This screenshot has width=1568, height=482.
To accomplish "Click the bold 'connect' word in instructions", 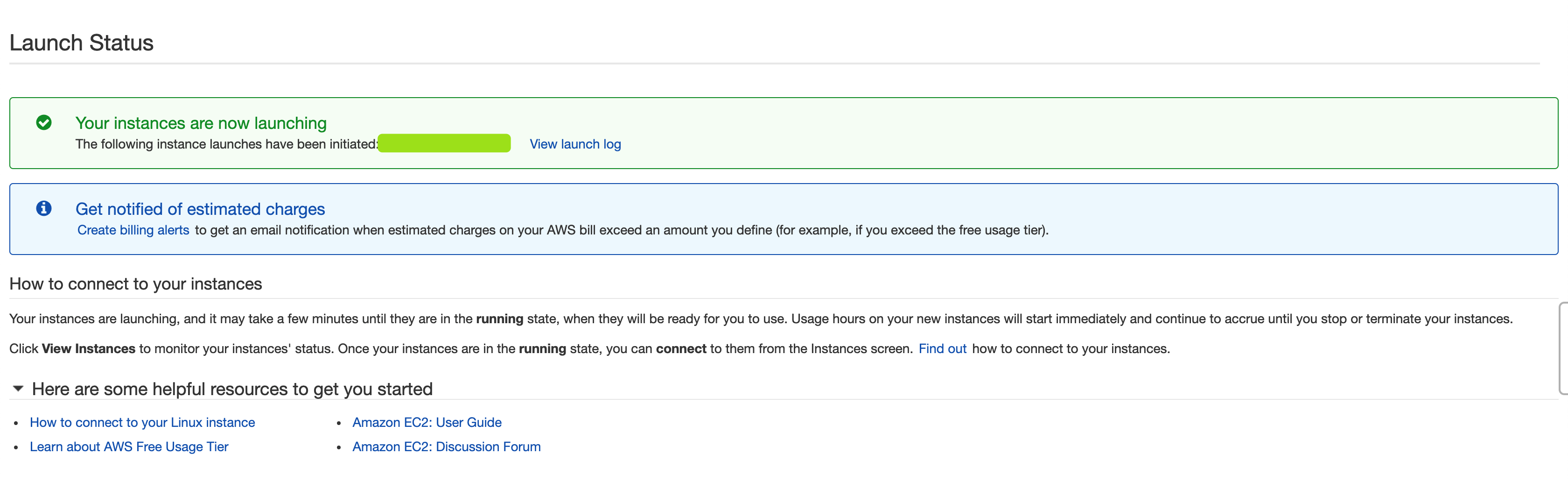I will [x=680, y=348].
